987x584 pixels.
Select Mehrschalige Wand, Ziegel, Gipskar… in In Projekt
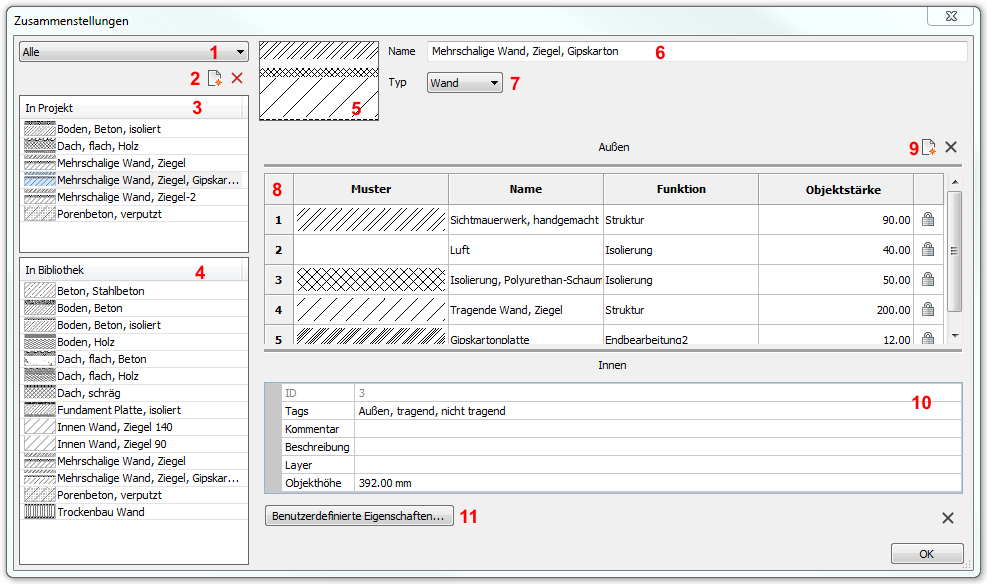[134, 180]
